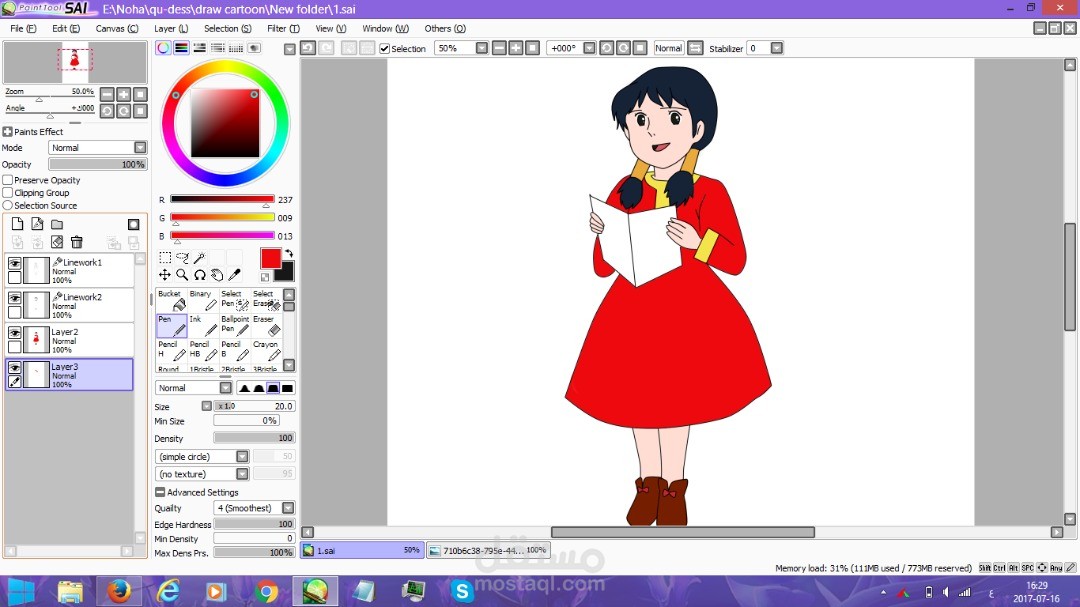This screenshot has width=1080, height=607.
Task: Hide the Layer2 layer
Action: coord(14,333)
